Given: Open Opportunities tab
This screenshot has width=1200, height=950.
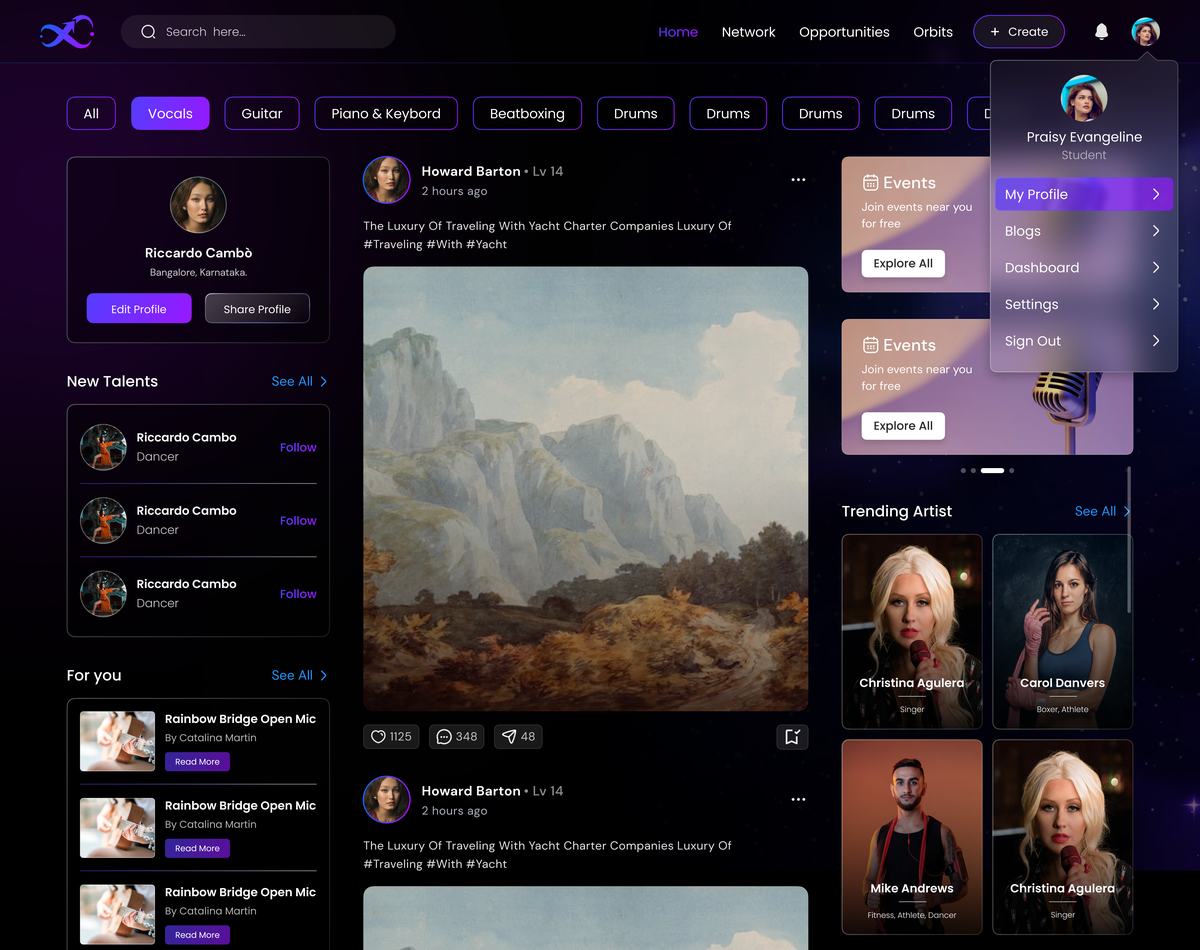Looking at the screenshot, I should [844, 32].
